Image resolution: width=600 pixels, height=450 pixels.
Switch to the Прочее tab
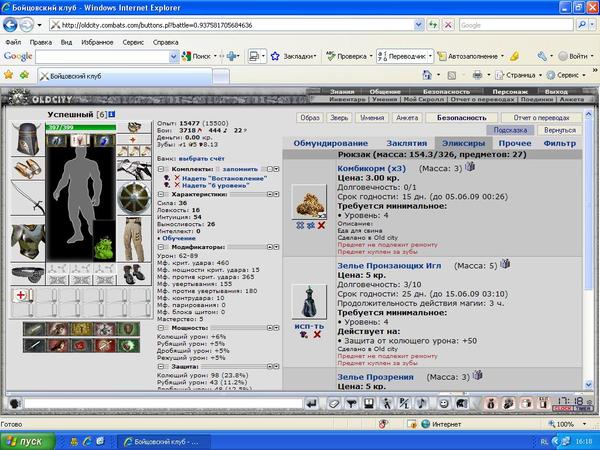tap(515, 143)
